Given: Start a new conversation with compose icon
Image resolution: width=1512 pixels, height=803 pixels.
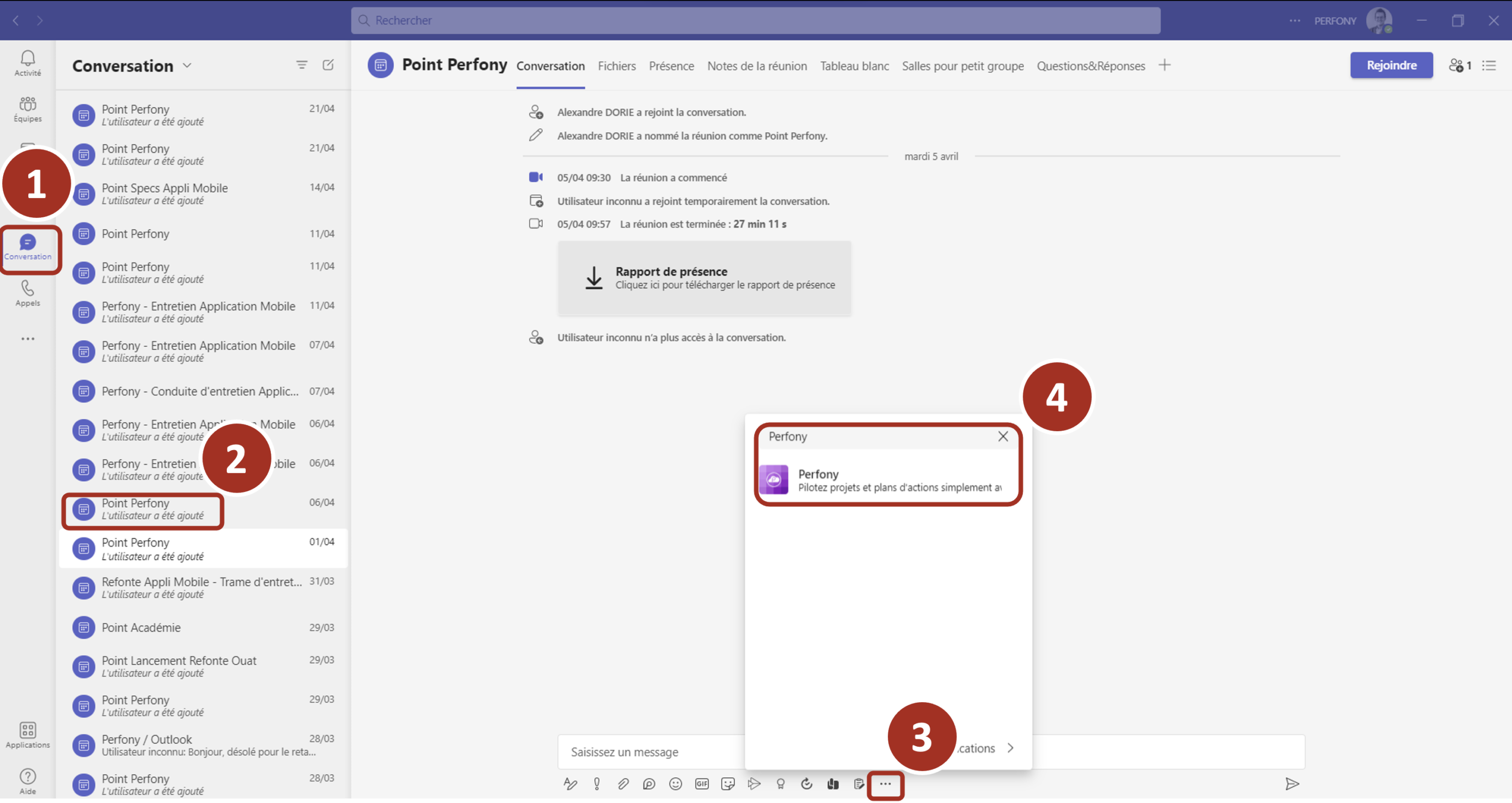Looking at the screenshot, I should coord(328,65).
